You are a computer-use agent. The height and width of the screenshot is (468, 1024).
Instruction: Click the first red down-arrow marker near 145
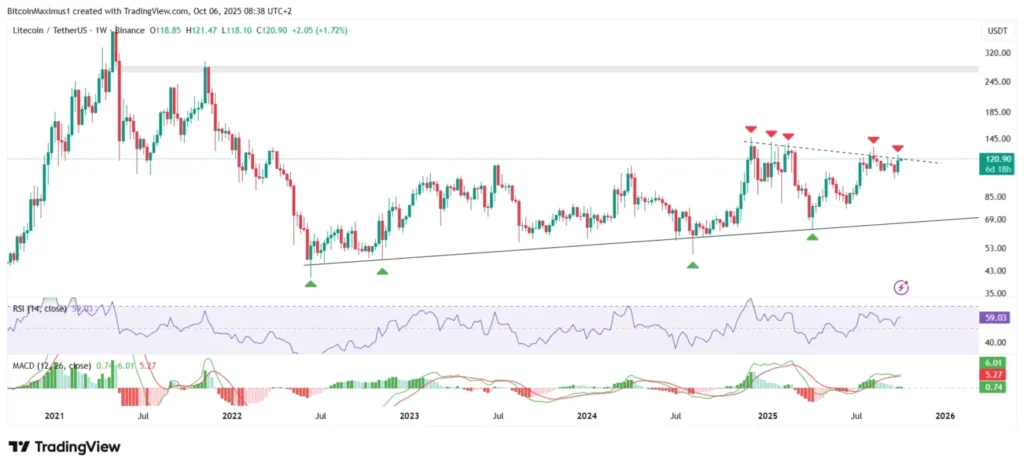pos(750,129)
